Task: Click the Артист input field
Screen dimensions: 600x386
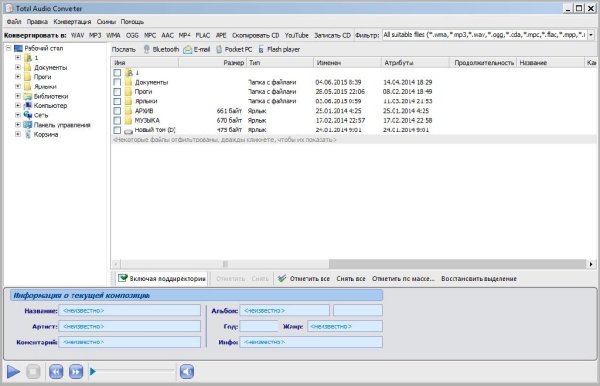Action: click(129, 326)
